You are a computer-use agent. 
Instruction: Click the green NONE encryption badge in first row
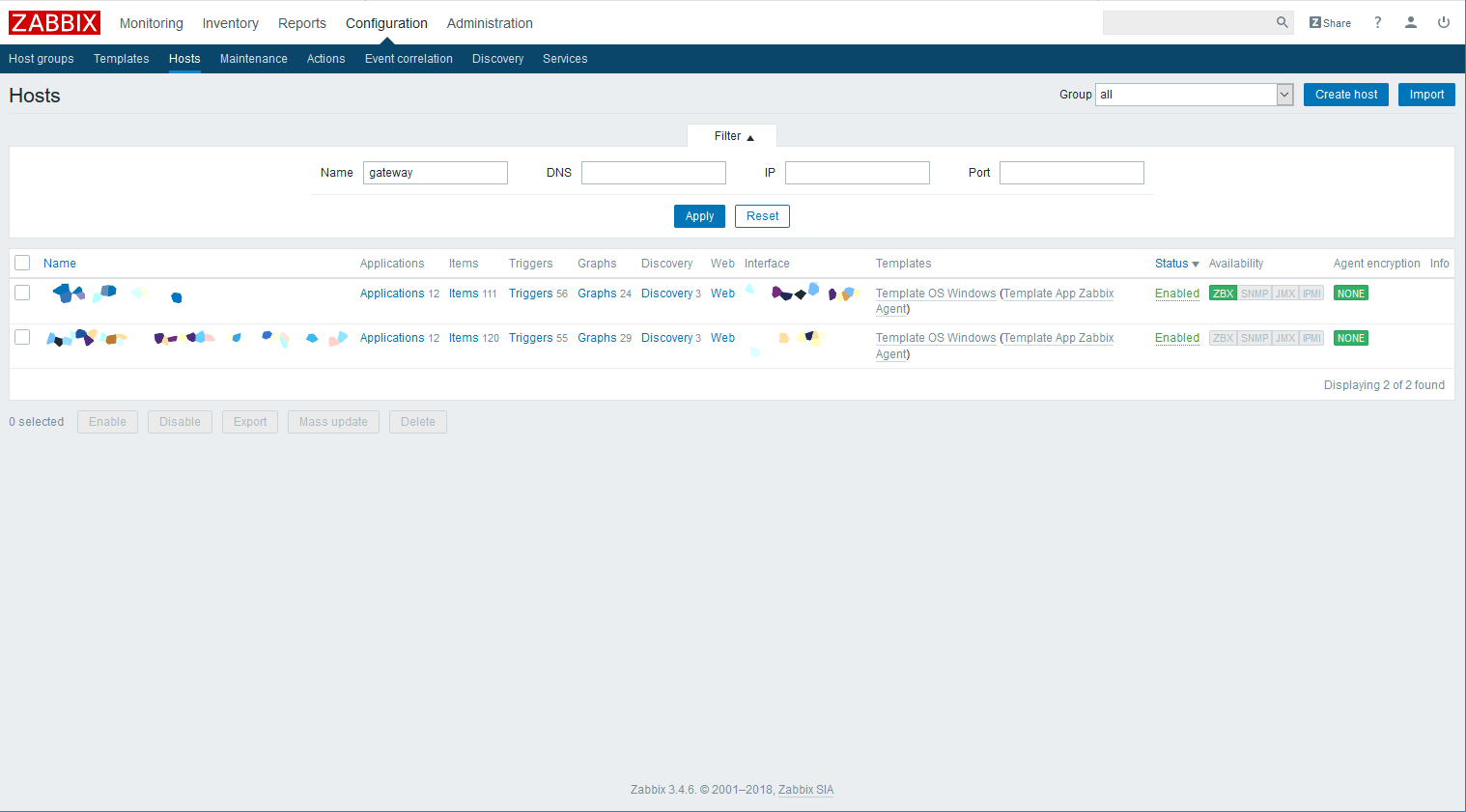pos(1350,294)
